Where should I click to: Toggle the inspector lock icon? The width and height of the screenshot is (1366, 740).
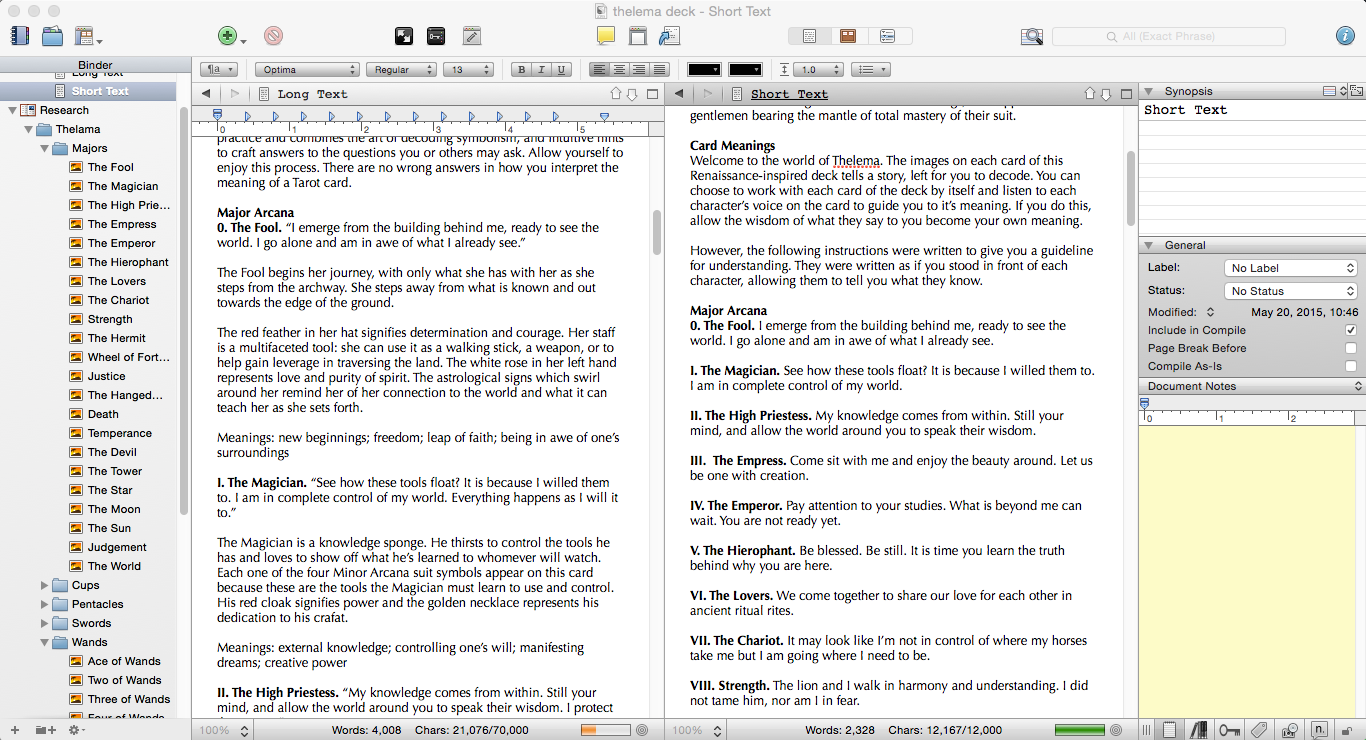(1347, 730)
